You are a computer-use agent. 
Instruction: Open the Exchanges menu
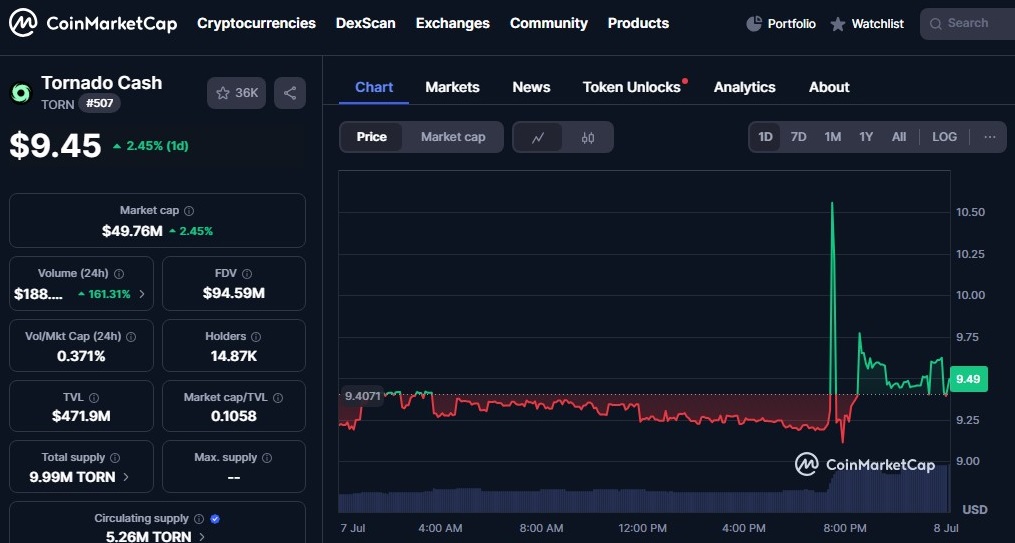point(453,23)
